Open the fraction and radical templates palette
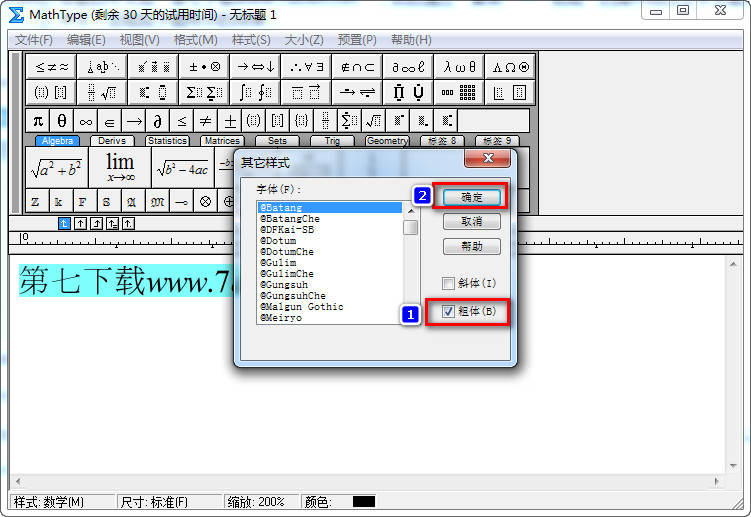751x517 pixels. 102,92
